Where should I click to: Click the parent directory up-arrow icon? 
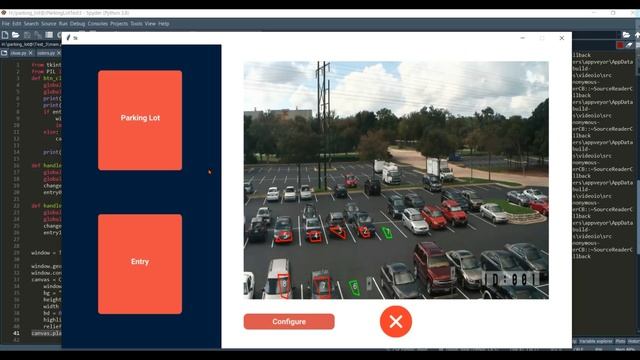(x=637, y=35)
